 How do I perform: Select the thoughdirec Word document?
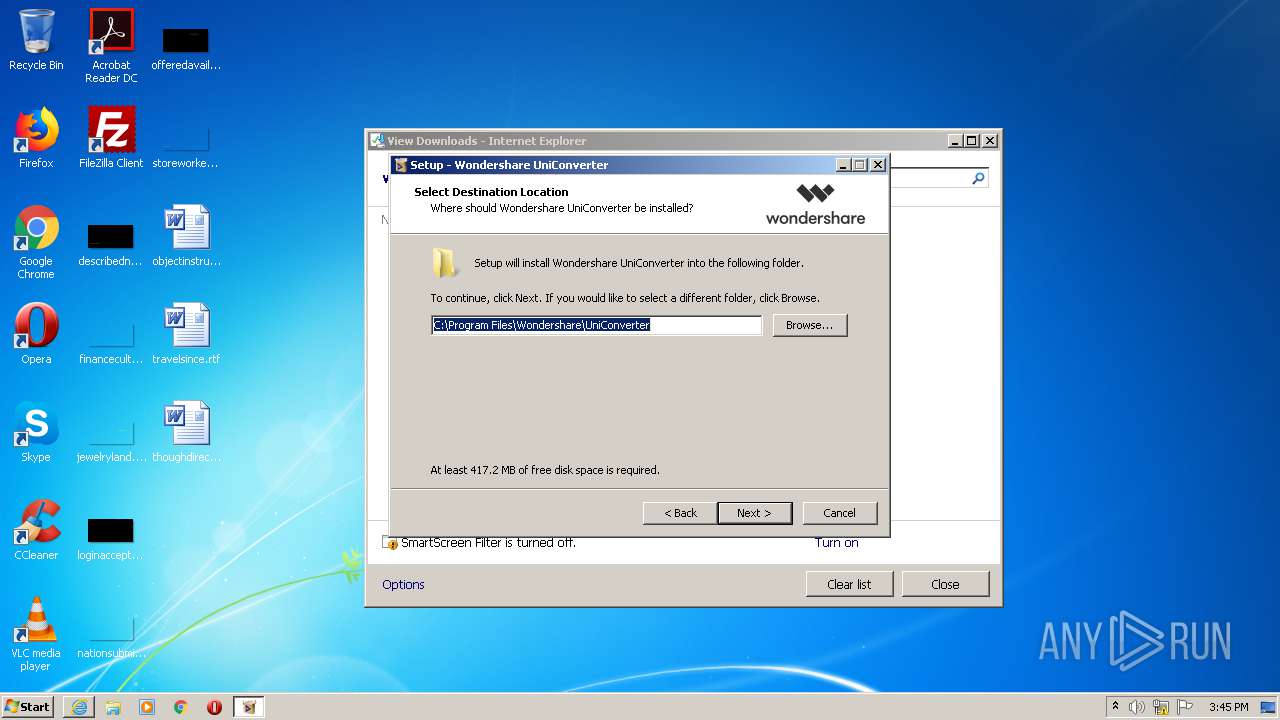tap(186, 432)
